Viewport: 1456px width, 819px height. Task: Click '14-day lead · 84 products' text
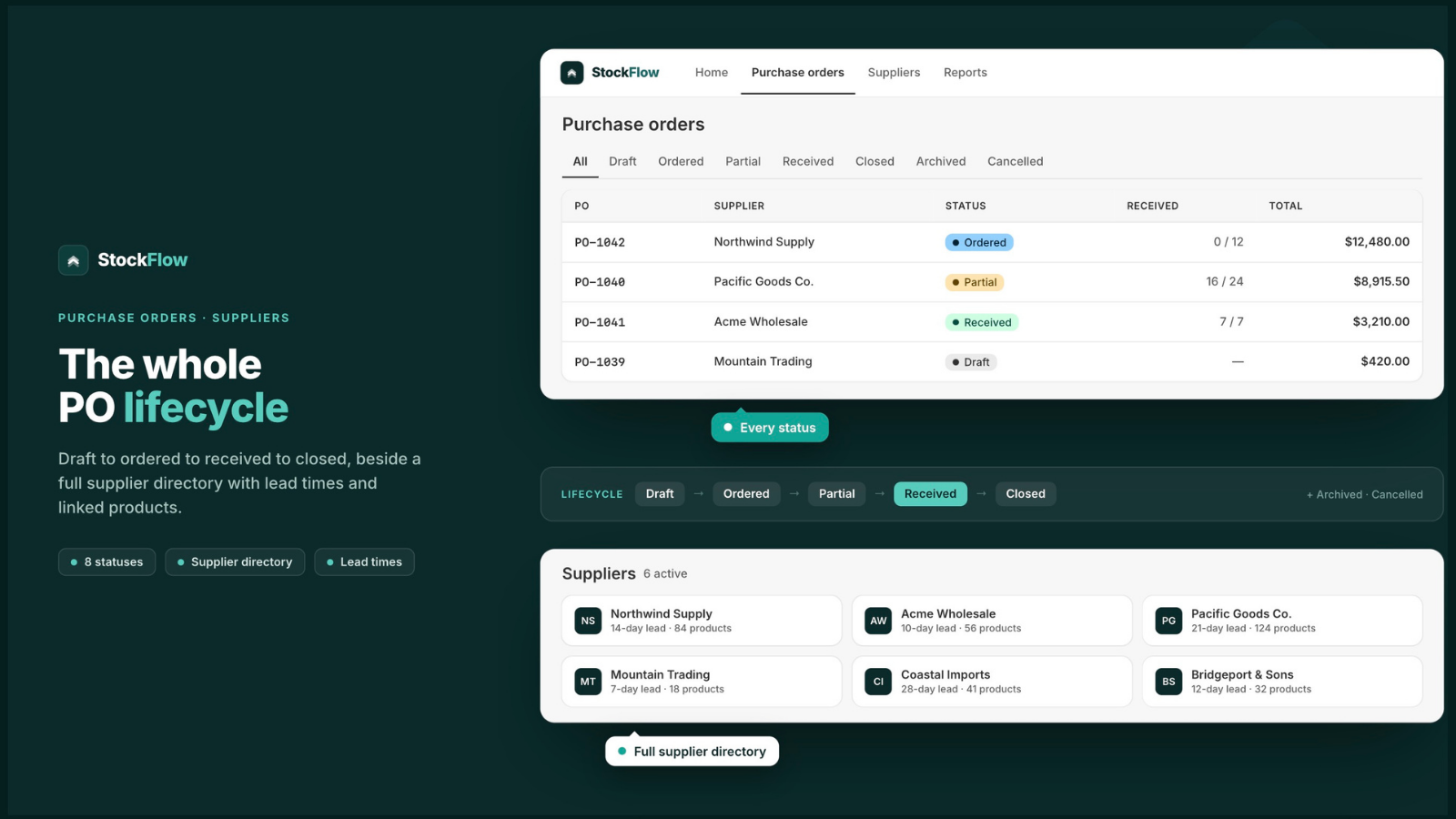point(671,629)
